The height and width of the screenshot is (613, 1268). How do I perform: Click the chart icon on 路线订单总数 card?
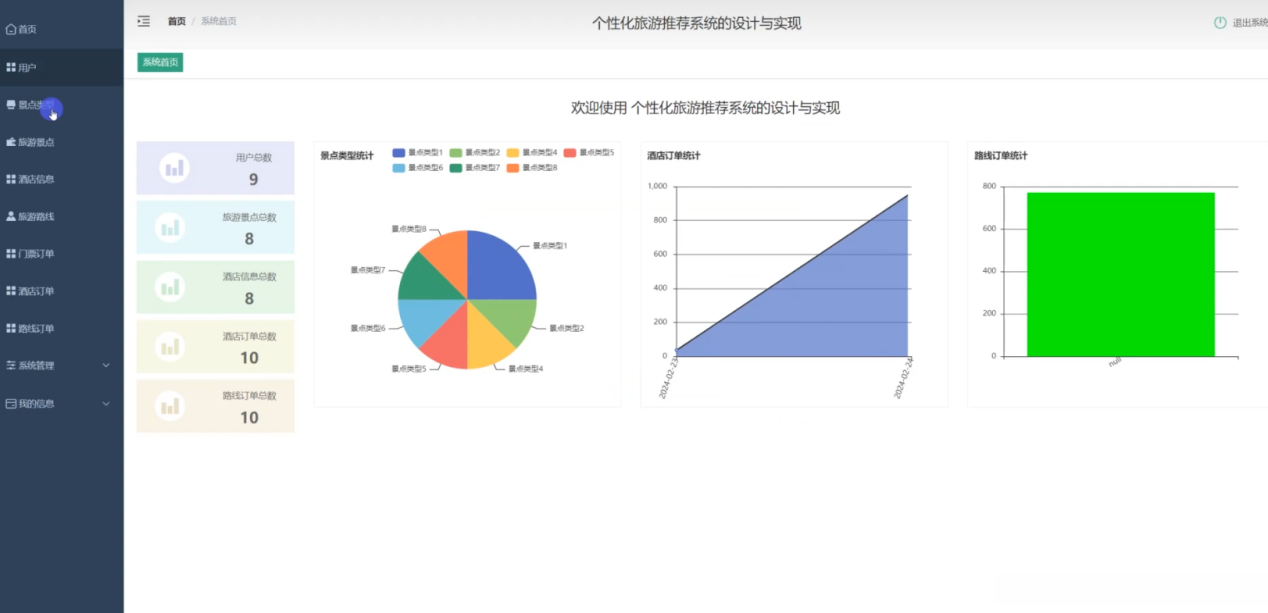170,406
